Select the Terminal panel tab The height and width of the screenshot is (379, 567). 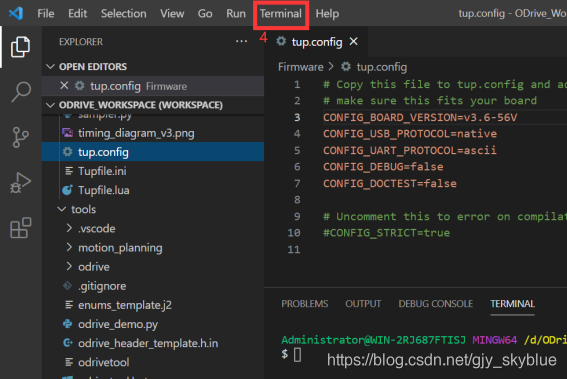(512, 304)
